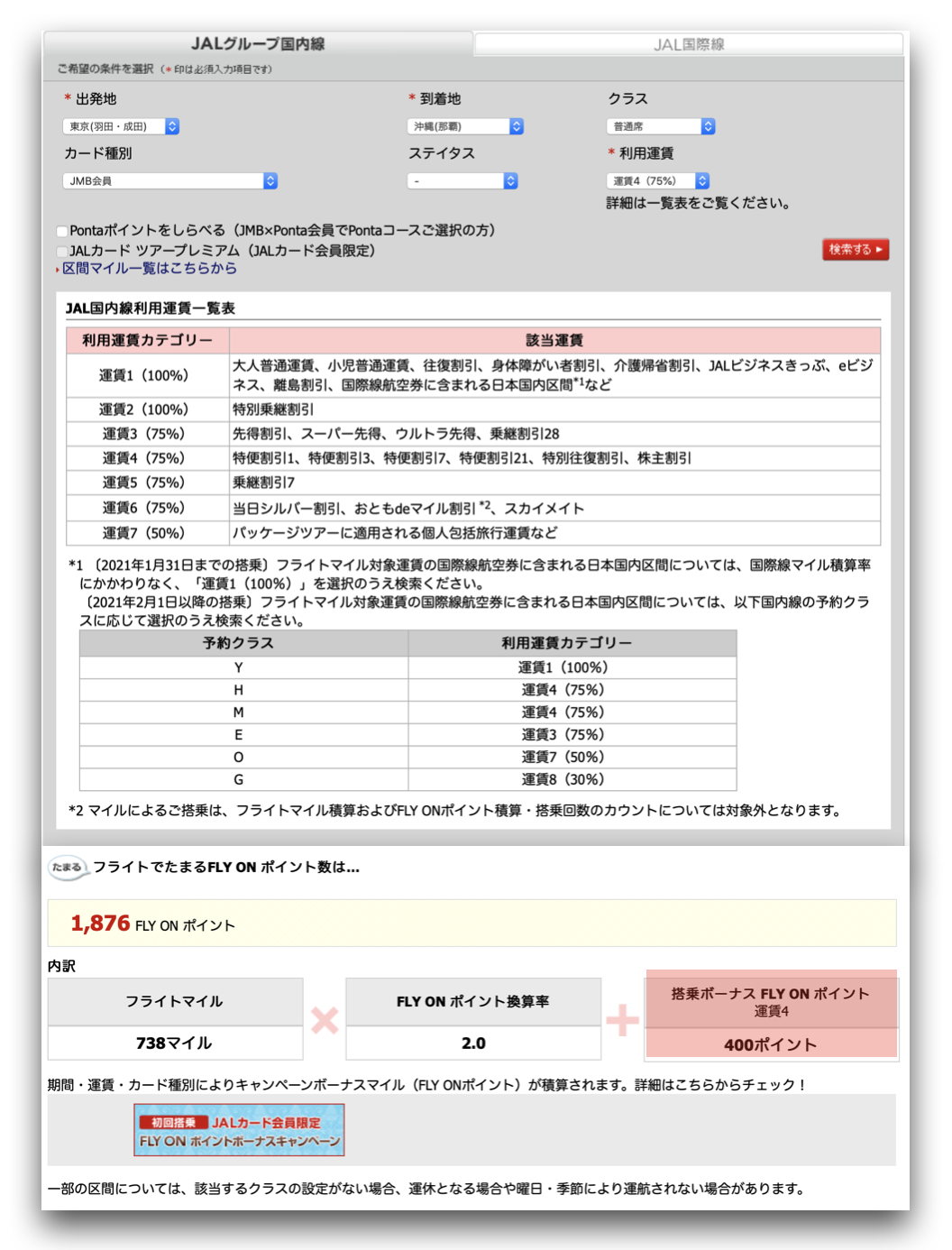Click the 予約クラス column header
952x1250 pixels.
click(x=243, y=643)
